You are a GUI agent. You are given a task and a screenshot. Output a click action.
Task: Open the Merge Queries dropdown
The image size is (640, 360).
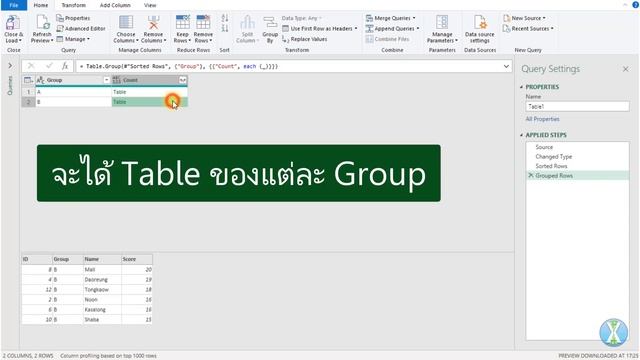[x=391, y=18]
